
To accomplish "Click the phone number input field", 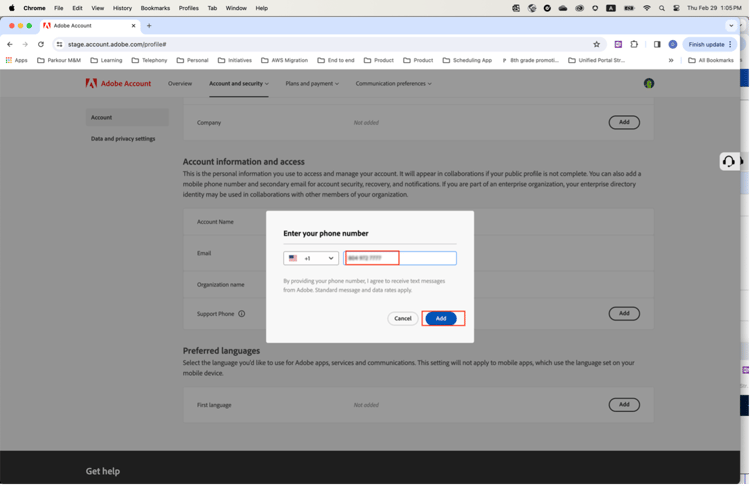I will [400, 258].
